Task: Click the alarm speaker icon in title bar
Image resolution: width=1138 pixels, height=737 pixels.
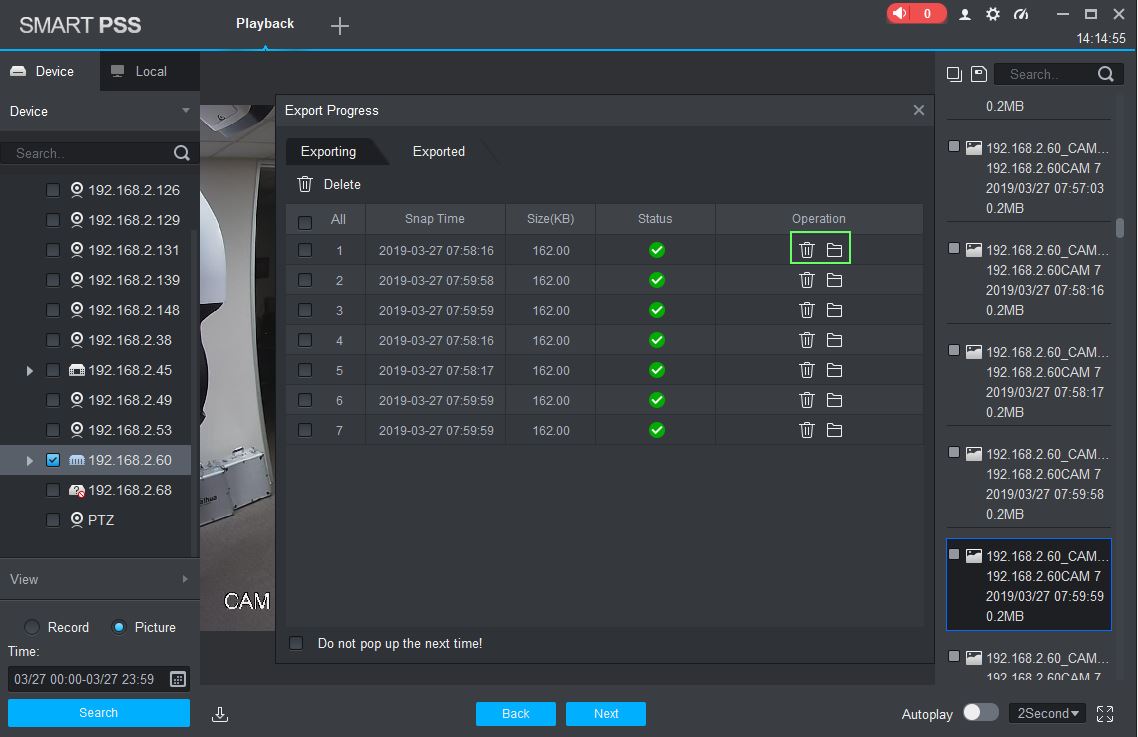Action: 900,13
